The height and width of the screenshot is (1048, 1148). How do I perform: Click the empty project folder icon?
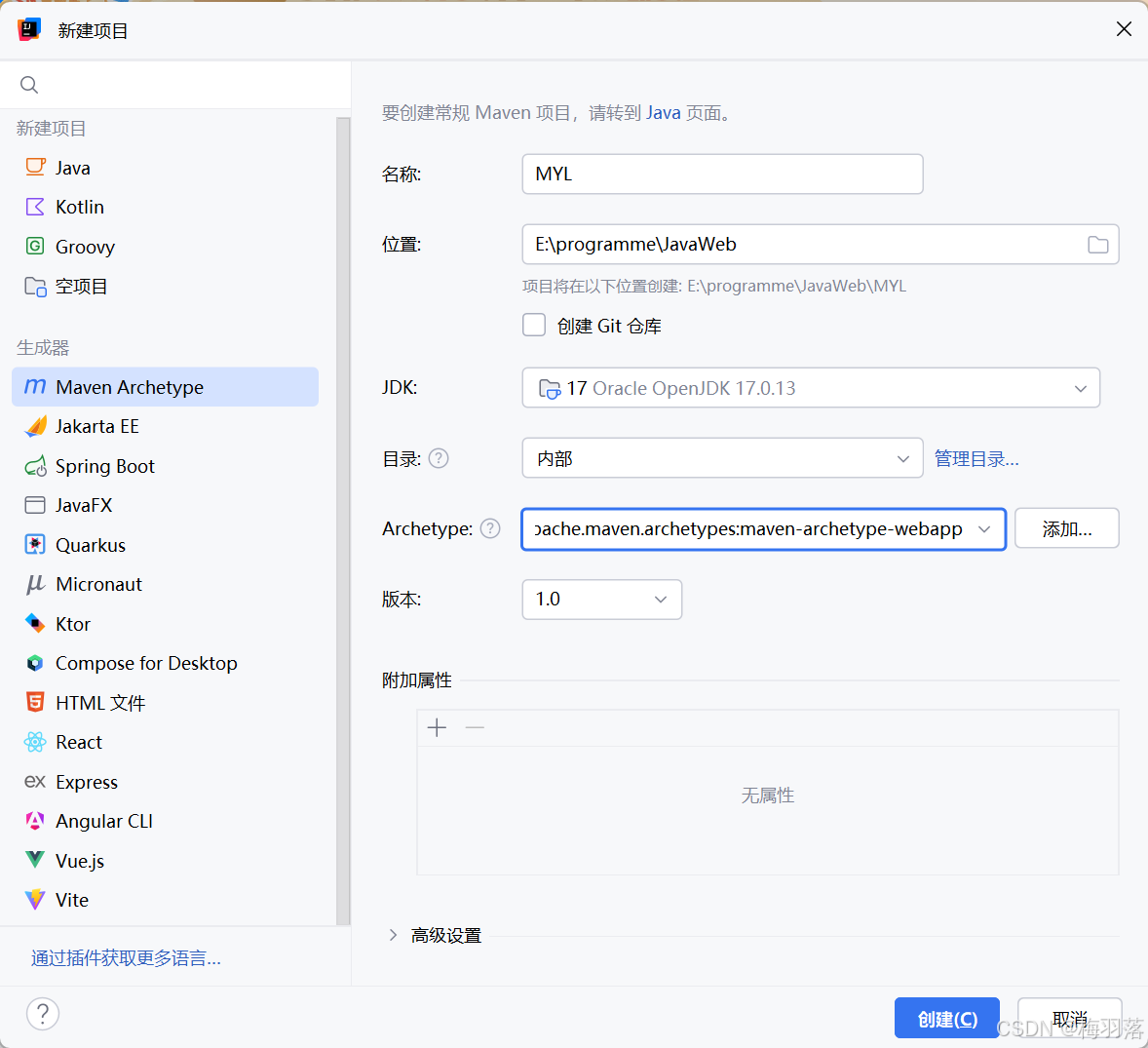[35, 287]
